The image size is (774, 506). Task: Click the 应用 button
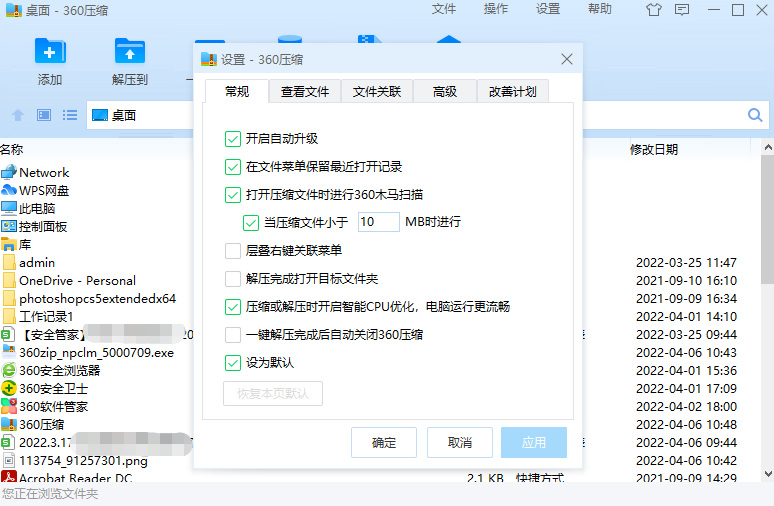click(534, 443)
